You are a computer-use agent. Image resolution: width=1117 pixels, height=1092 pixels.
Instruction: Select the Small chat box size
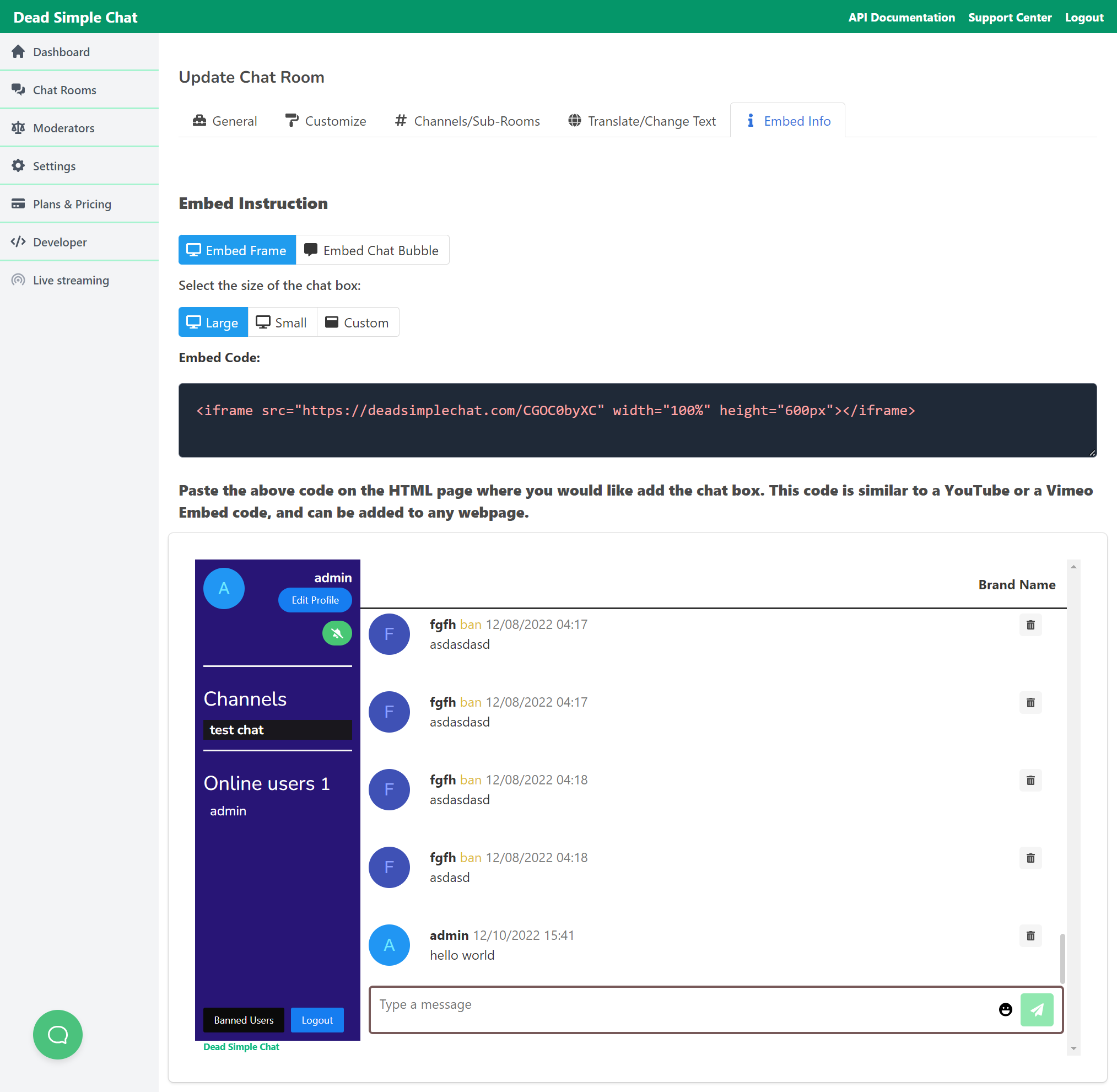282,322
